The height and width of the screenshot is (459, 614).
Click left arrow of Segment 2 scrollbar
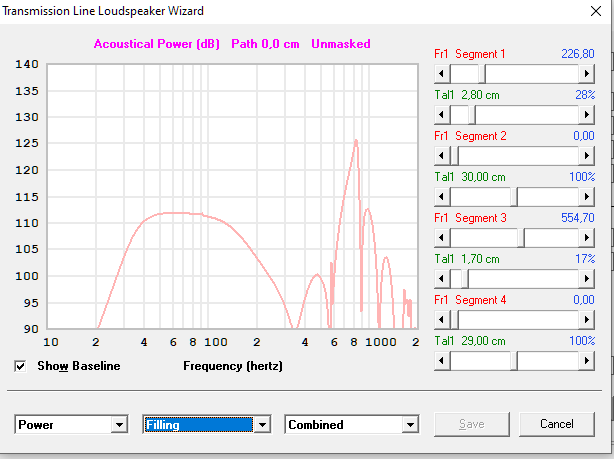[442, 155]
